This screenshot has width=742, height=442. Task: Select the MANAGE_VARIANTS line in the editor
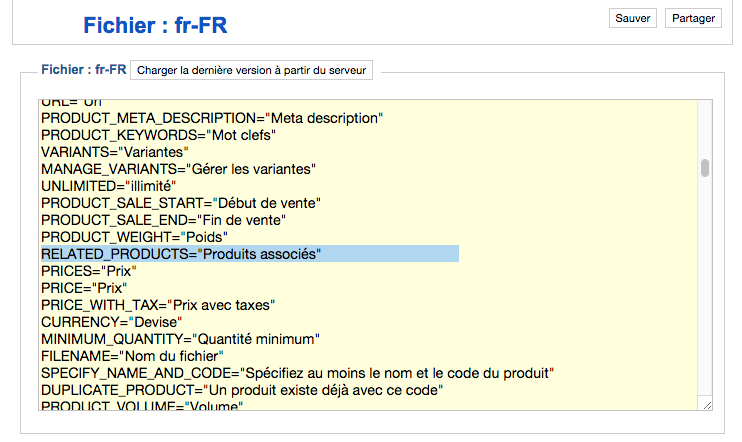click(x=178, y=169)
